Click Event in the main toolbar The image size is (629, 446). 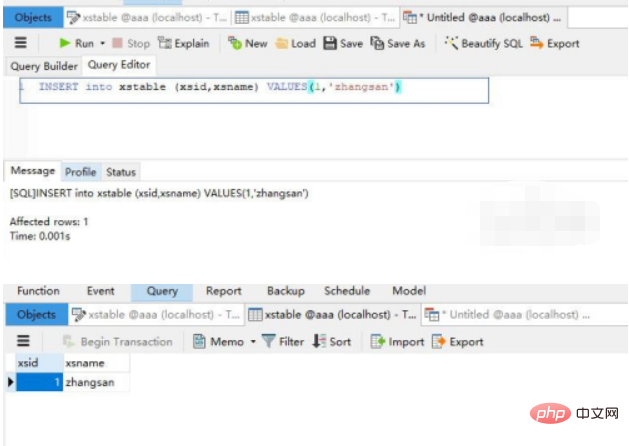tap(101, 291)
